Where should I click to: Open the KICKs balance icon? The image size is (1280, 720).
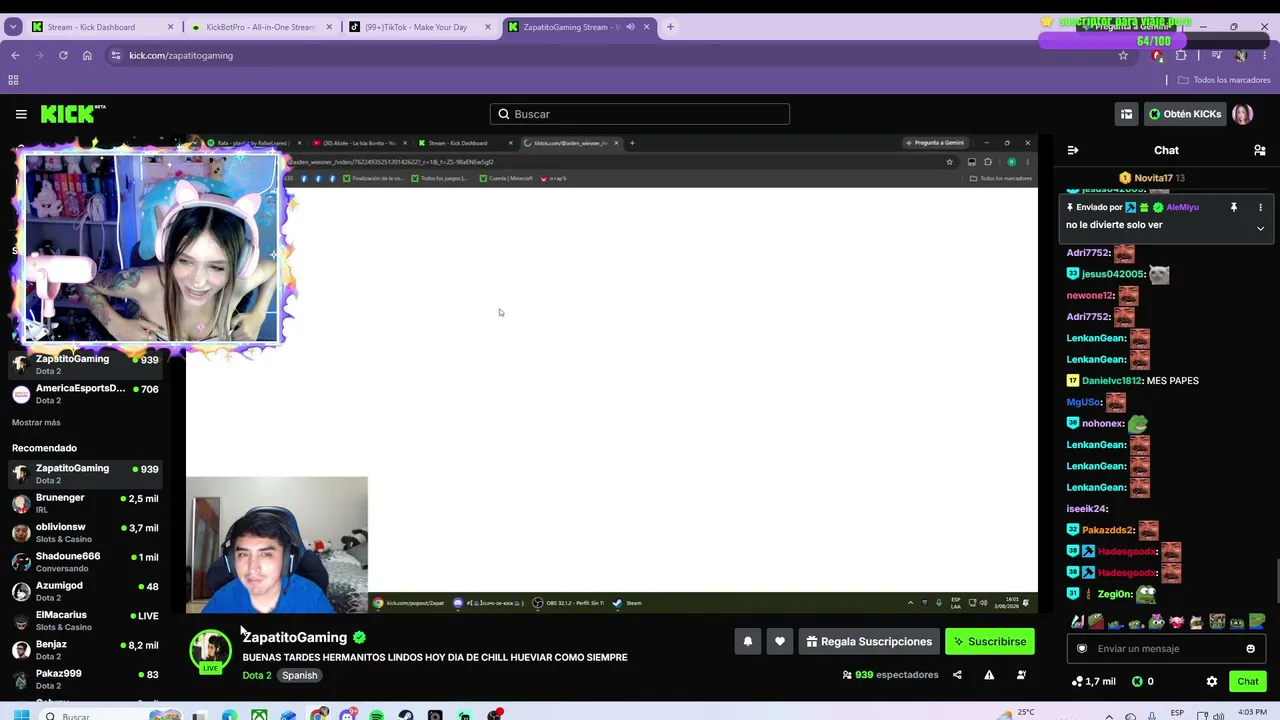pos(1137,682)
